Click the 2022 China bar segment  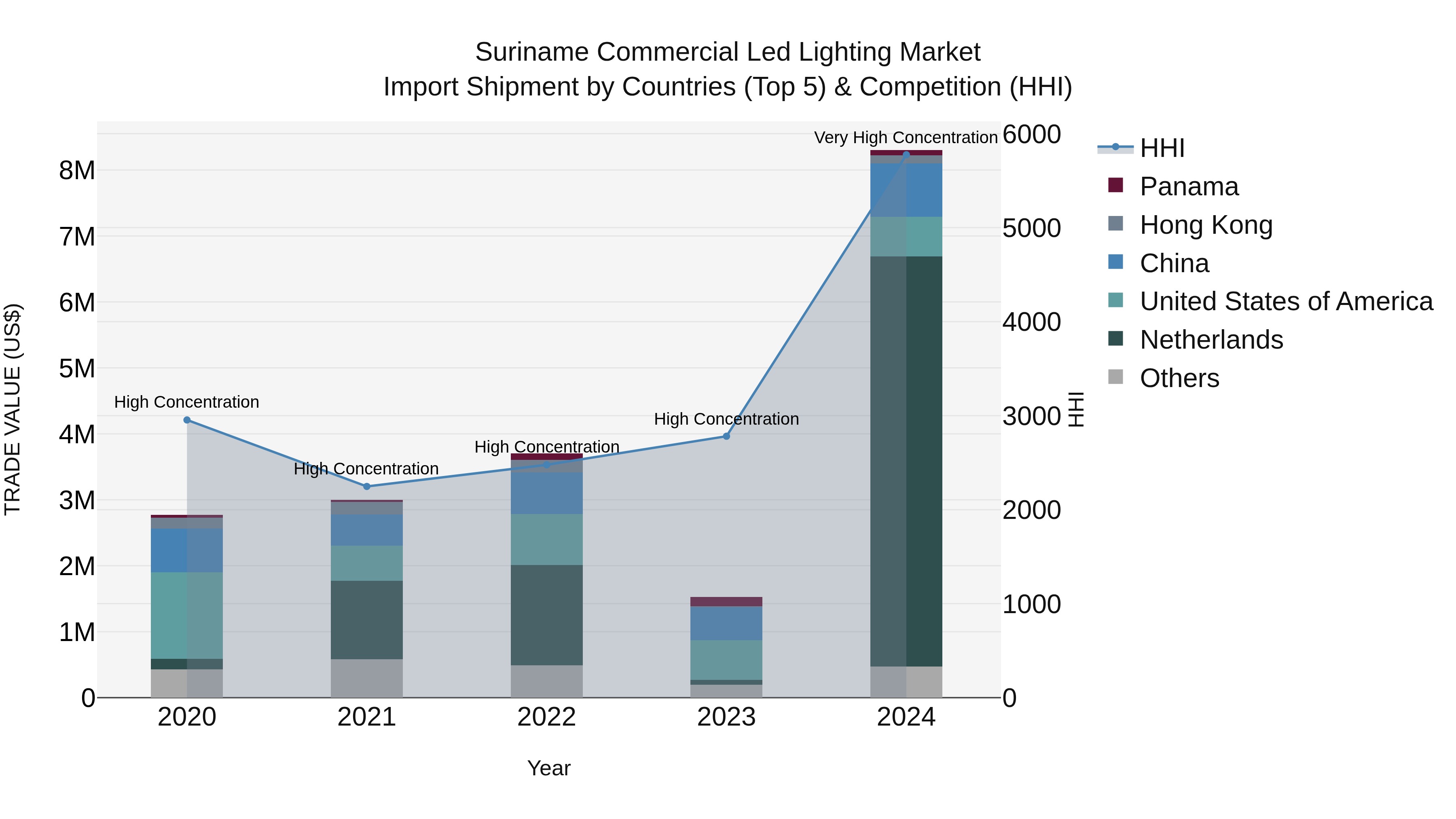click(x=546, y=493)
